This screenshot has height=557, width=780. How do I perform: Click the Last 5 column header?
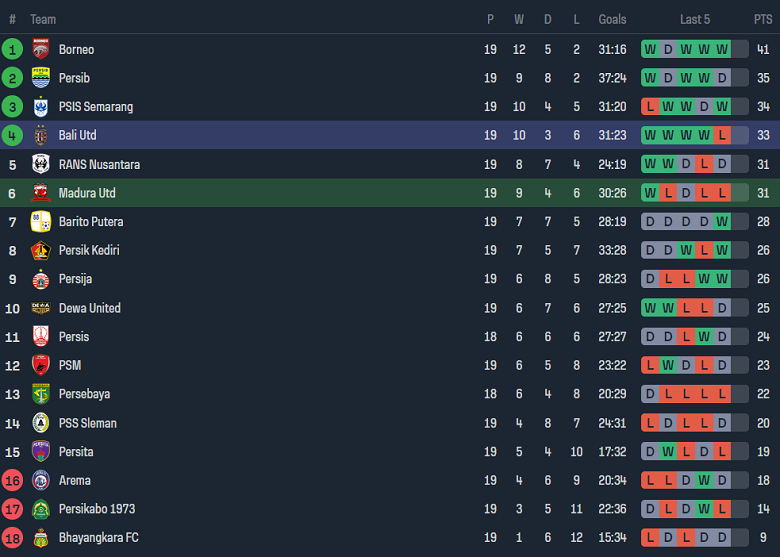click(x=695, y=19)
